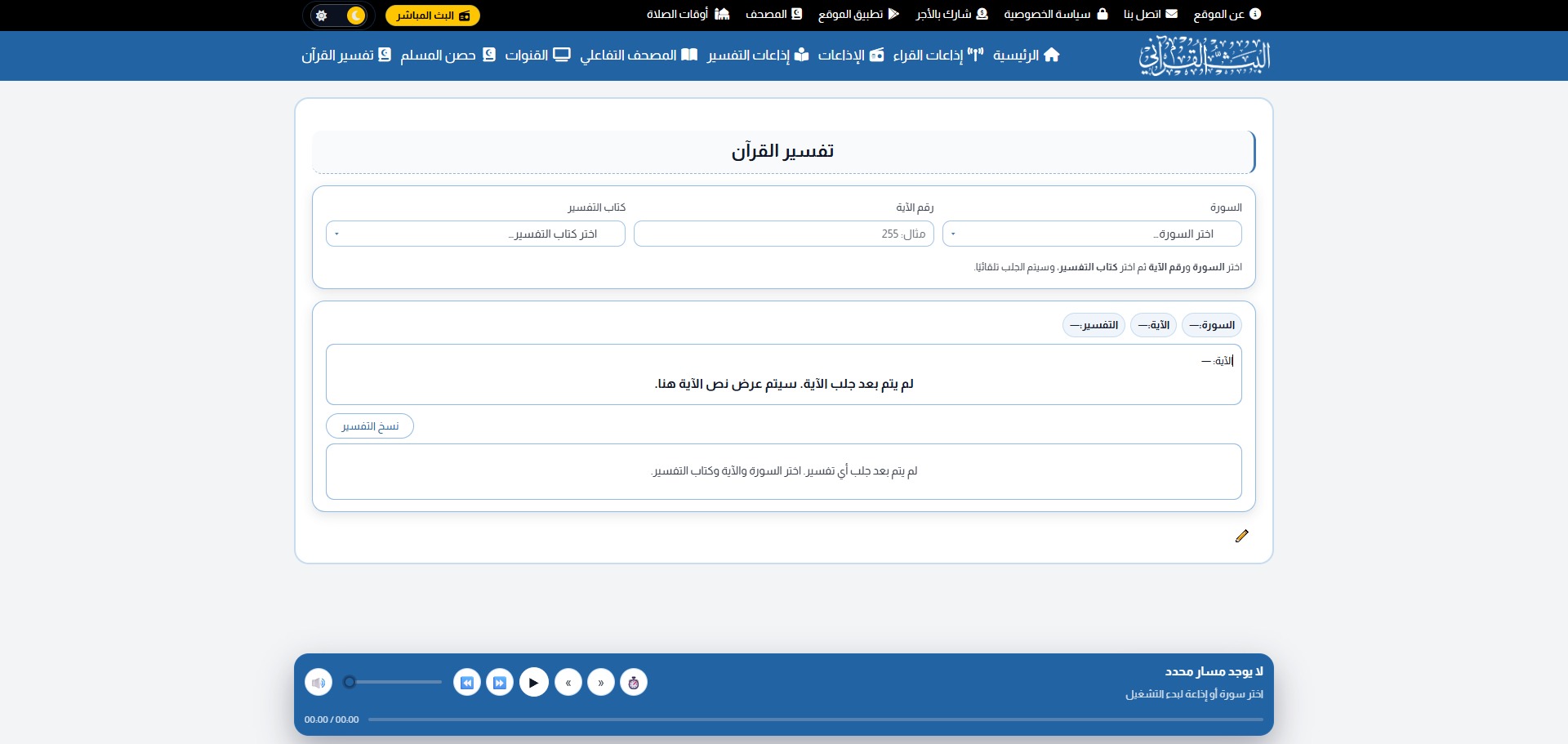Open the 'اختر السورة' surah dropdown
1568x744 pixels.
[1091, 234]
